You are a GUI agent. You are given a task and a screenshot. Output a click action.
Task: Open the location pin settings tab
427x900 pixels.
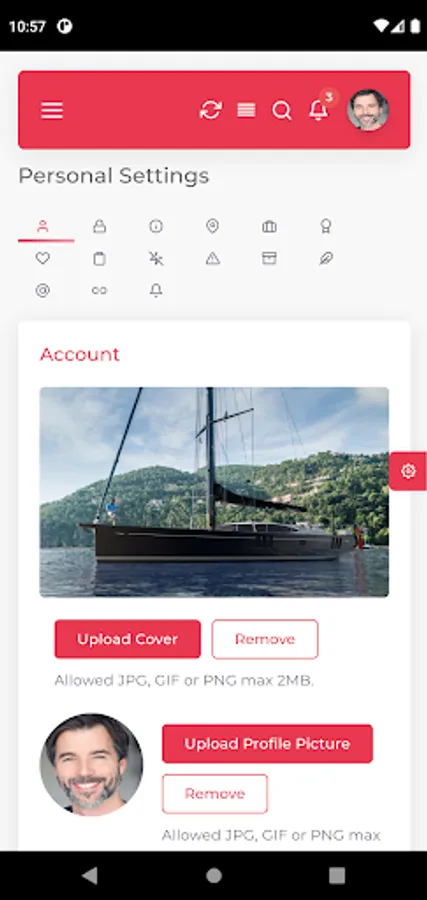(x=212, y=226)
